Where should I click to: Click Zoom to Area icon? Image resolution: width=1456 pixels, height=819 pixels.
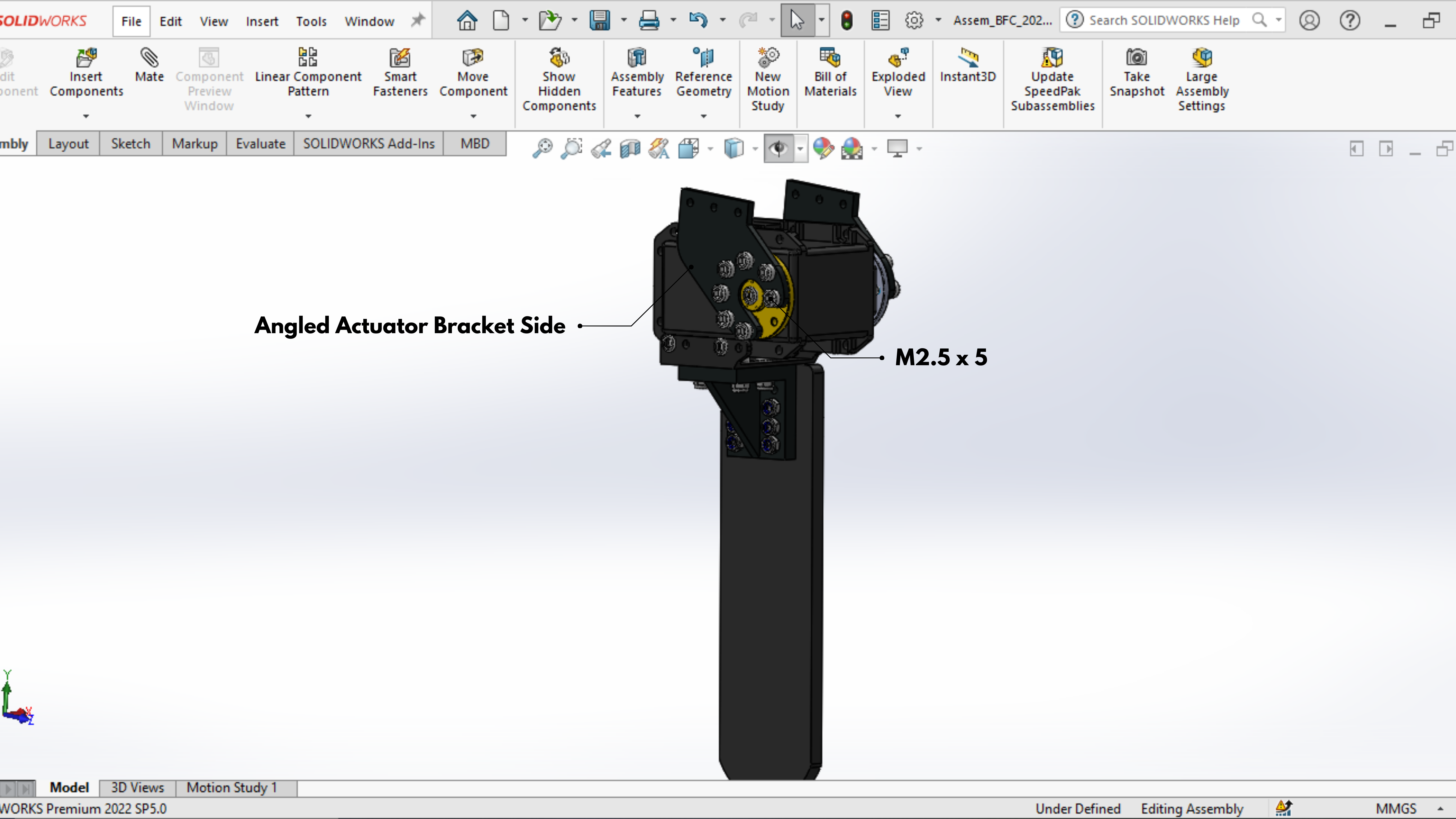[571, 149]
